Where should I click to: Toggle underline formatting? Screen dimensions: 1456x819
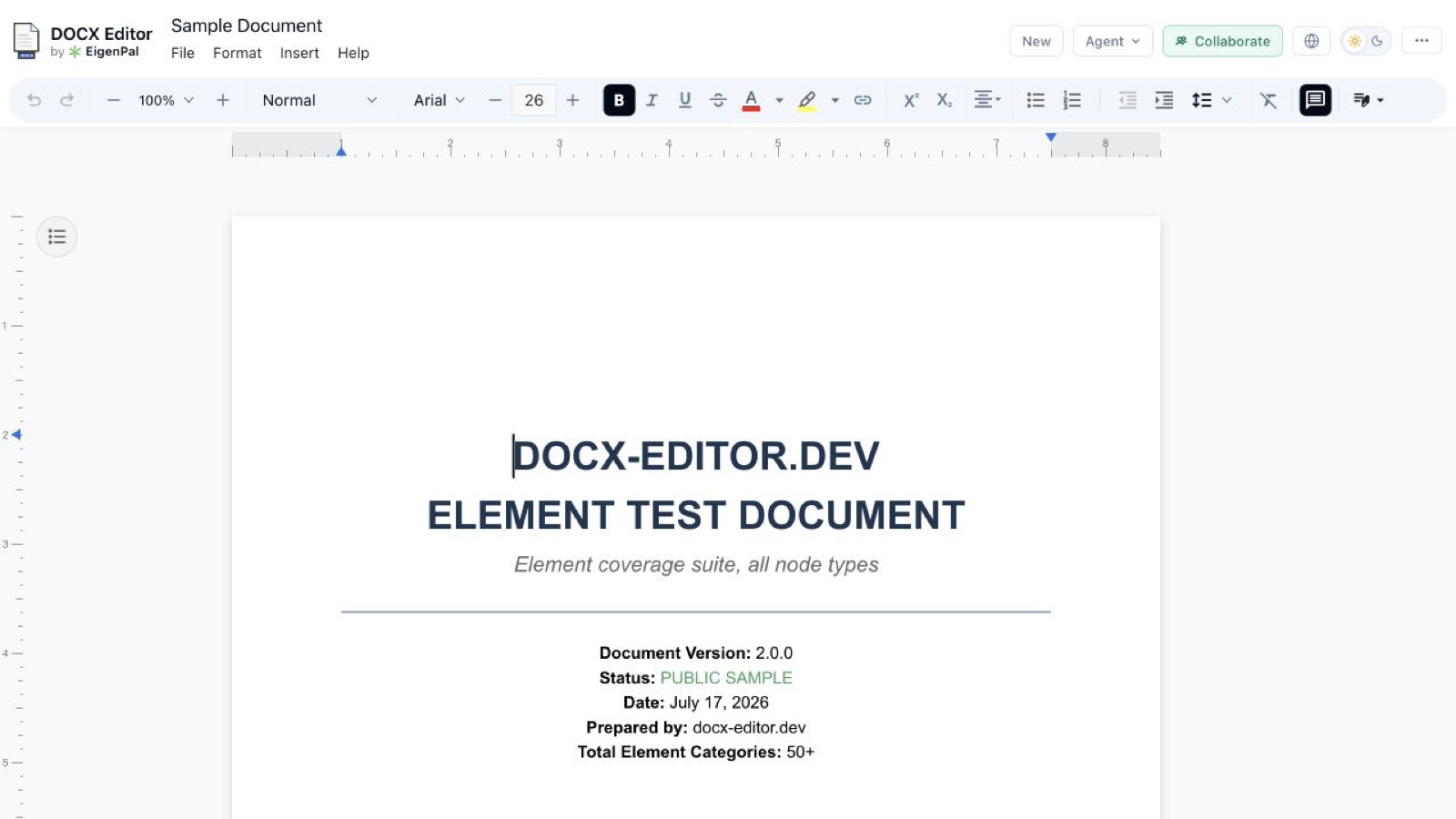(685, 100)
